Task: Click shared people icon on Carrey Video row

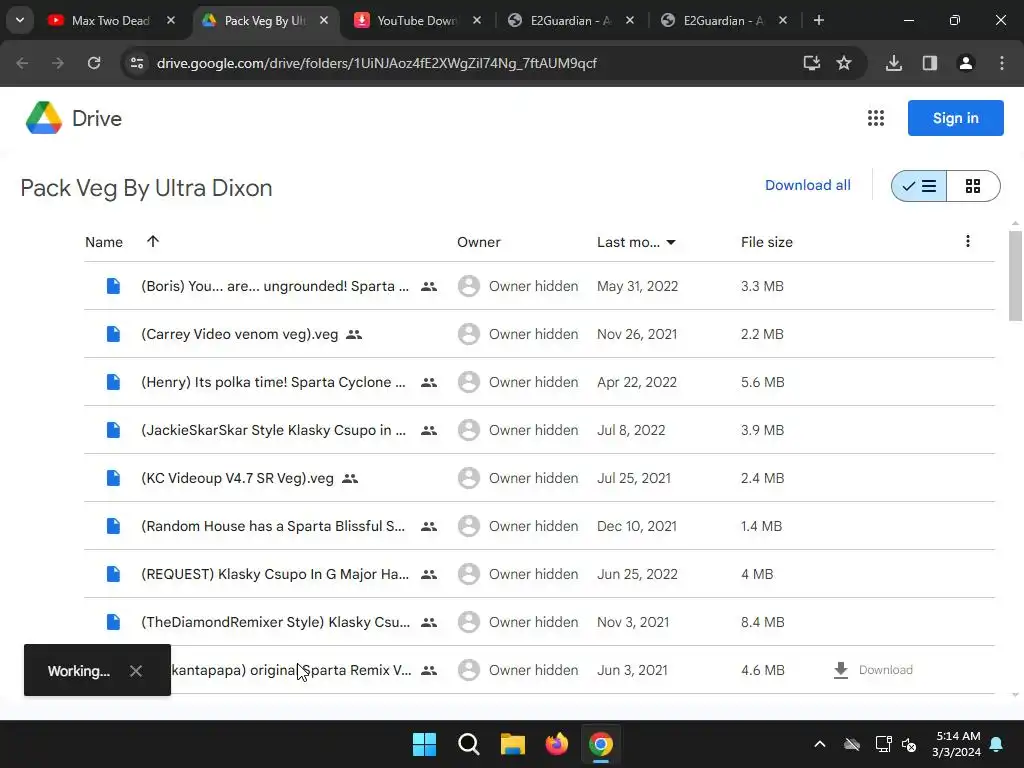Action: 354,334
